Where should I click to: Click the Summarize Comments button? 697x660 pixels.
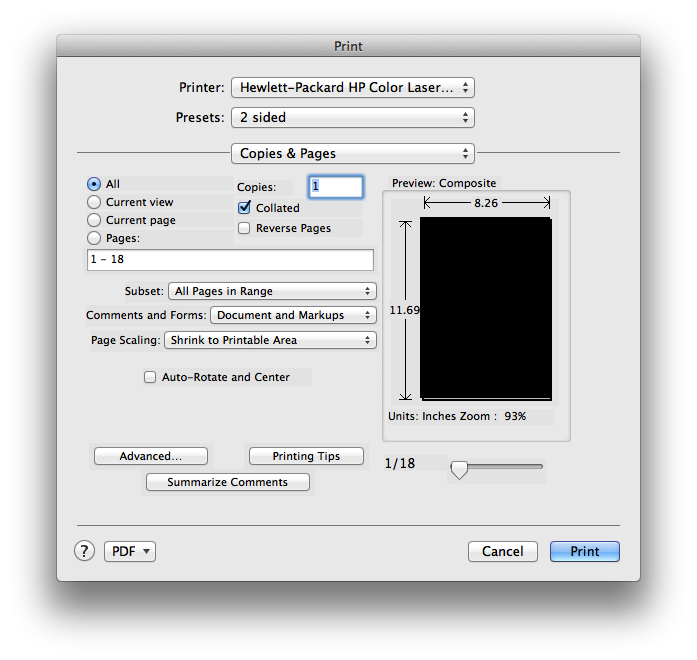pyautogui.click(x=228, y=482)
